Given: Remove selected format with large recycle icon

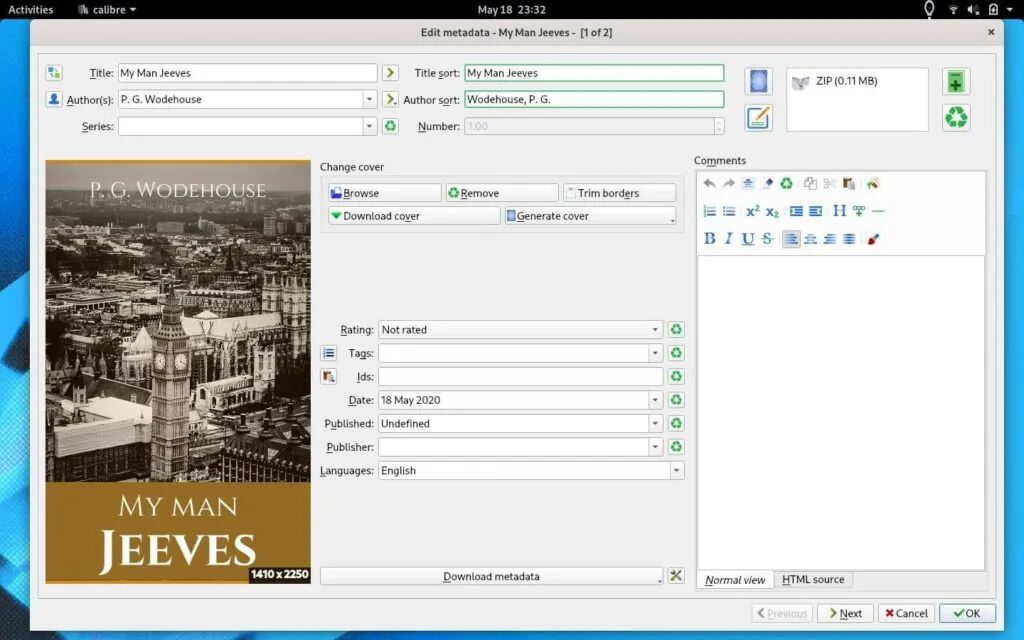Looking at the screenshot, I should (956, 118).
